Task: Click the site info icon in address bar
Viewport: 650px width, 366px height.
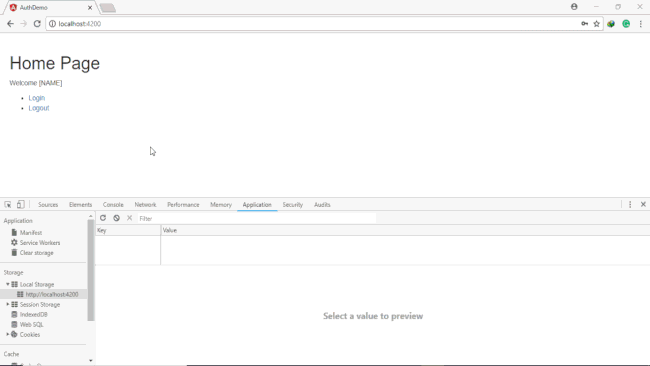Action: coord(52,24)
